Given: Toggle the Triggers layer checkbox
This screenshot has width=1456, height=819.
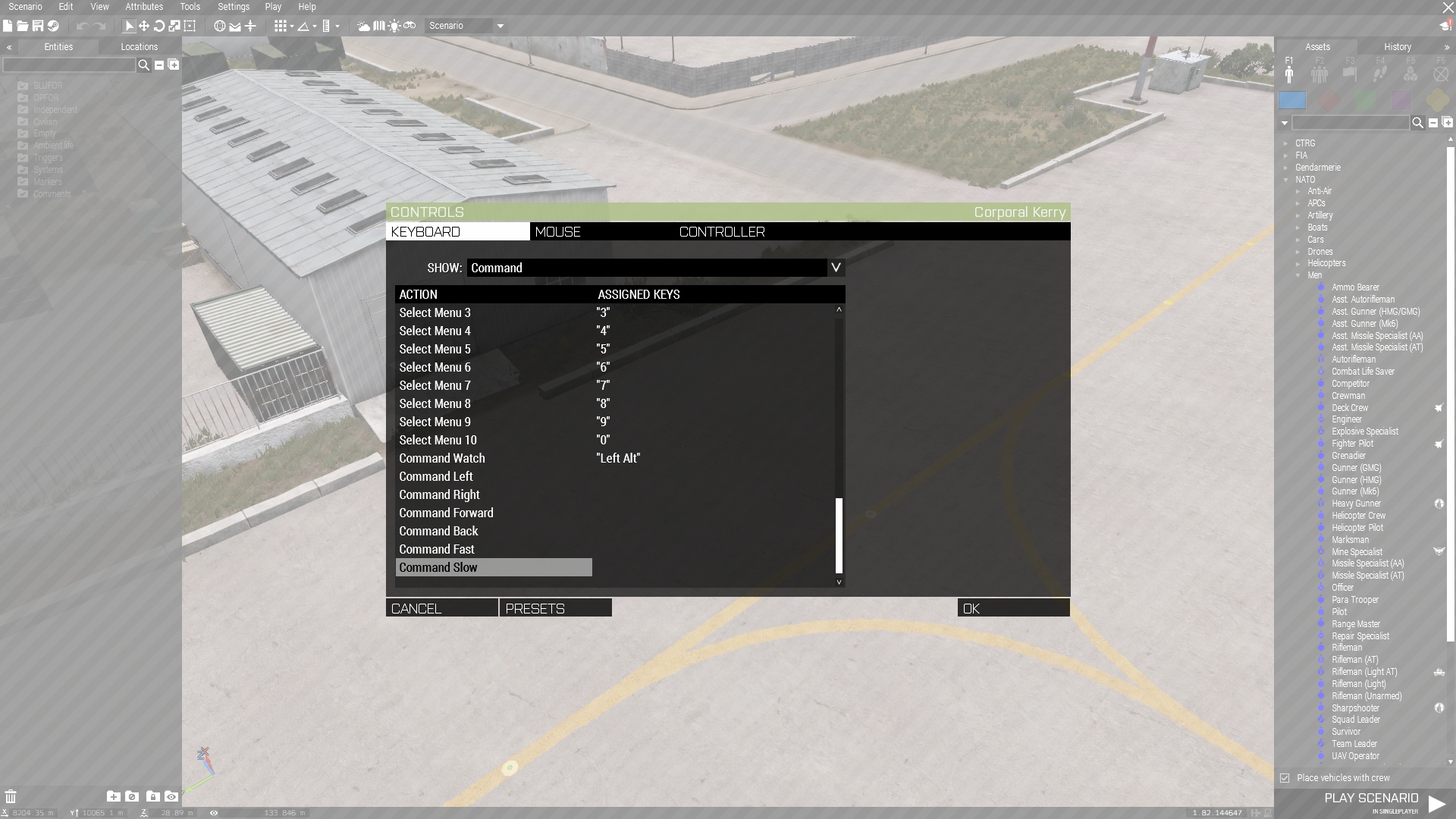Looking at the screenshot, I should (x=23, y=158).
